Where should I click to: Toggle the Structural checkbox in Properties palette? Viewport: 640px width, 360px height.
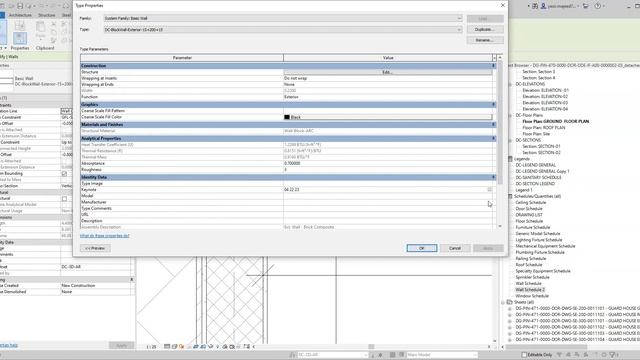[64, 198]
